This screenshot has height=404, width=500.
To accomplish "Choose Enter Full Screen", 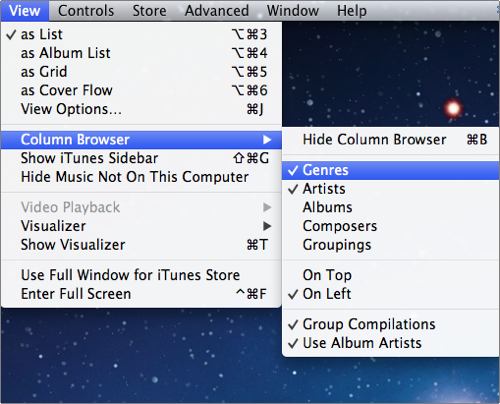I will (141, 294).
